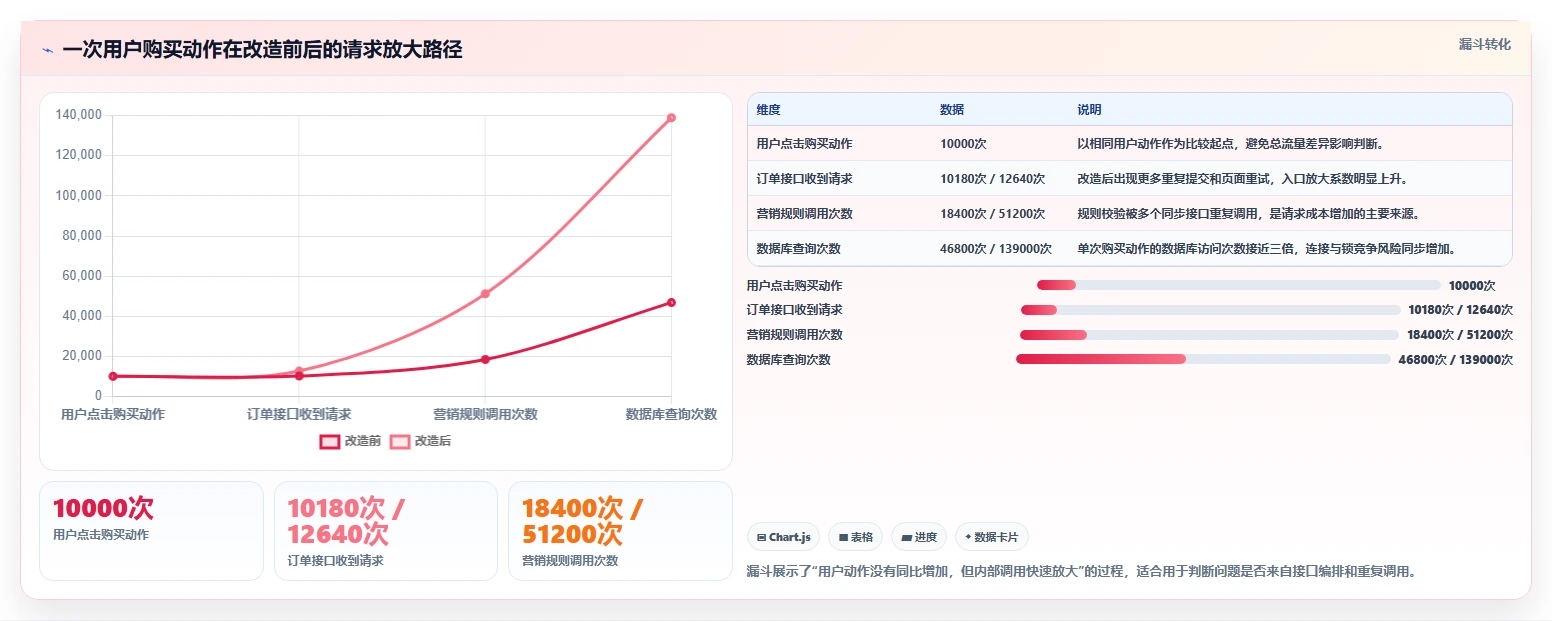1552x621 pixels.
Task: Toggle the 改造前 legend swatch
Action: (330, 441)
